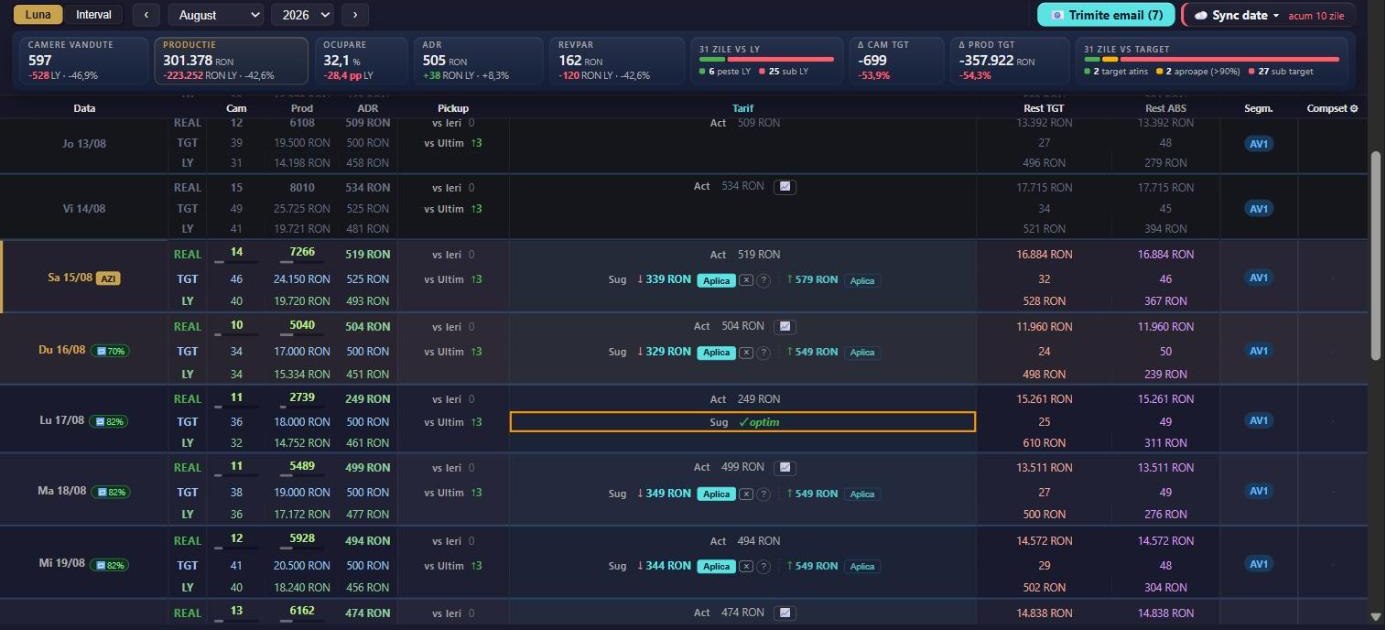Click AV1 segment badge for Vi 14/08
The image size is (1385, 630).
point(1258,209)
